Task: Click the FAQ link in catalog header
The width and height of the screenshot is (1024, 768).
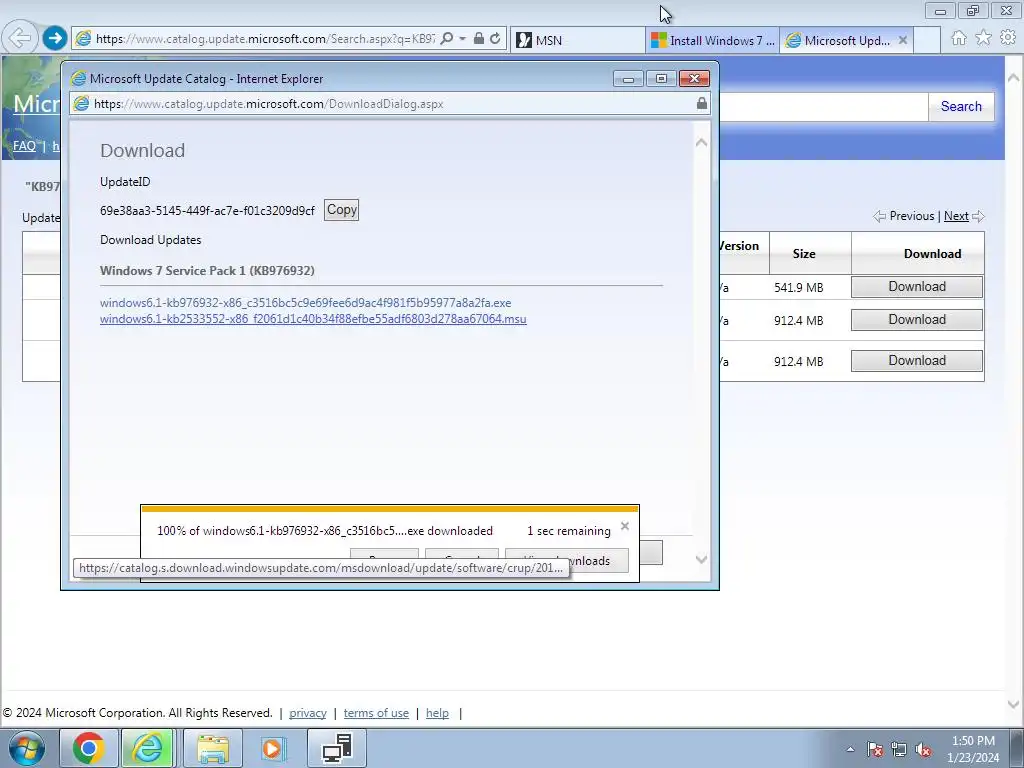Action: tap(24, 146)
